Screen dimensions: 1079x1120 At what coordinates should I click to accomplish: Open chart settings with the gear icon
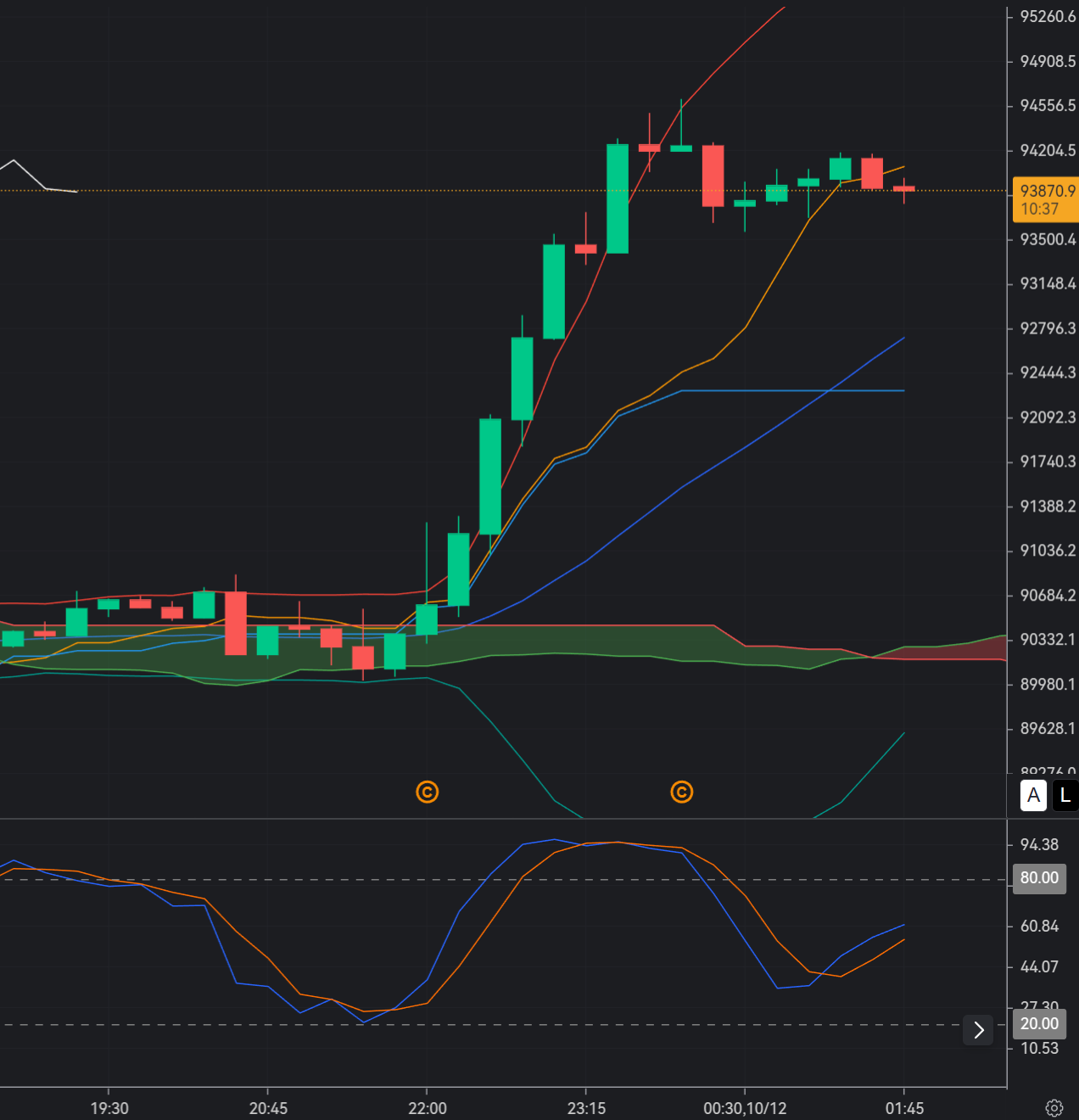coord(1054,1107)
